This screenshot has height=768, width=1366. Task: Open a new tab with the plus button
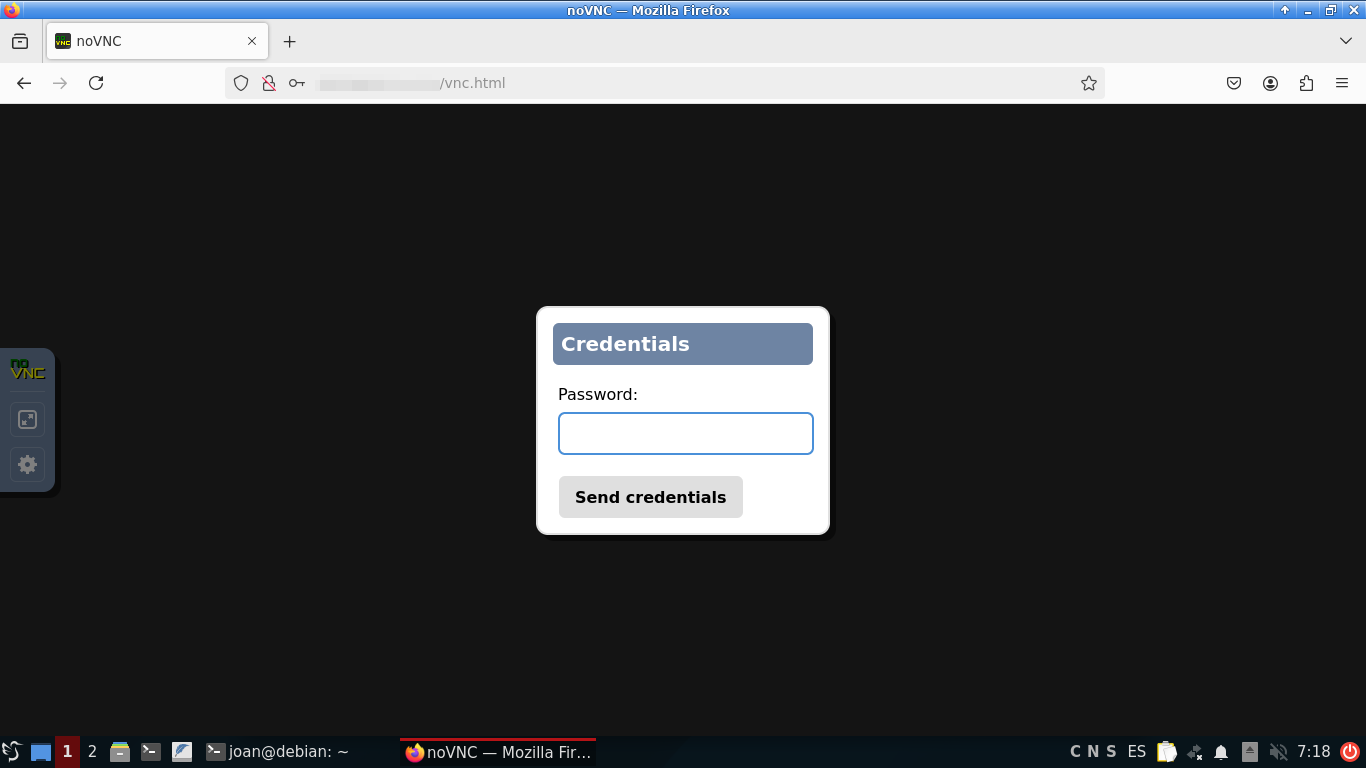pos(289,41)
